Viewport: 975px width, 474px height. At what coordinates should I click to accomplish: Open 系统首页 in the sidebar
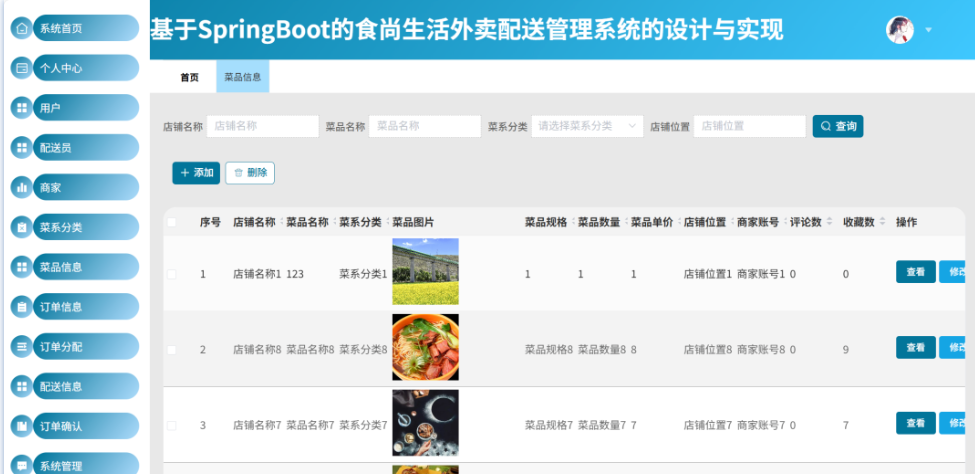click(x=86, y=28)
